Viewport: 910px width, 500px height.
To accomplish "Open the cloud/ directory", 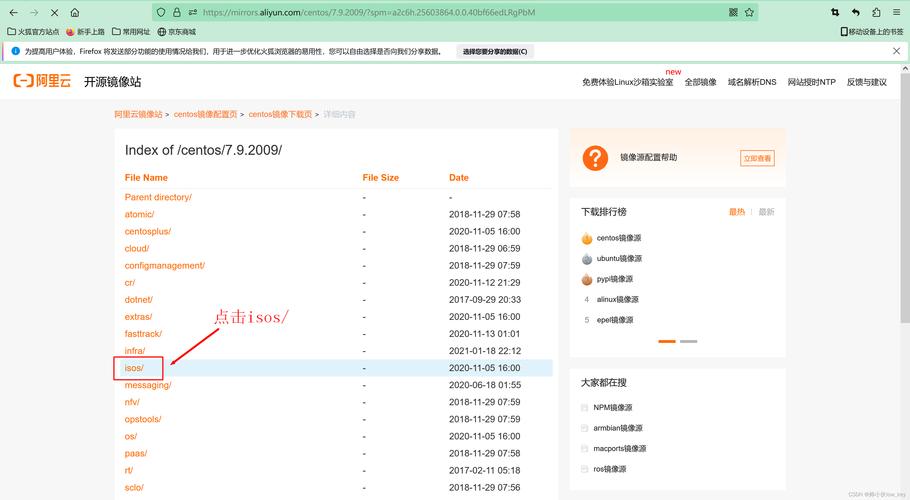I will tap(137, 248).
